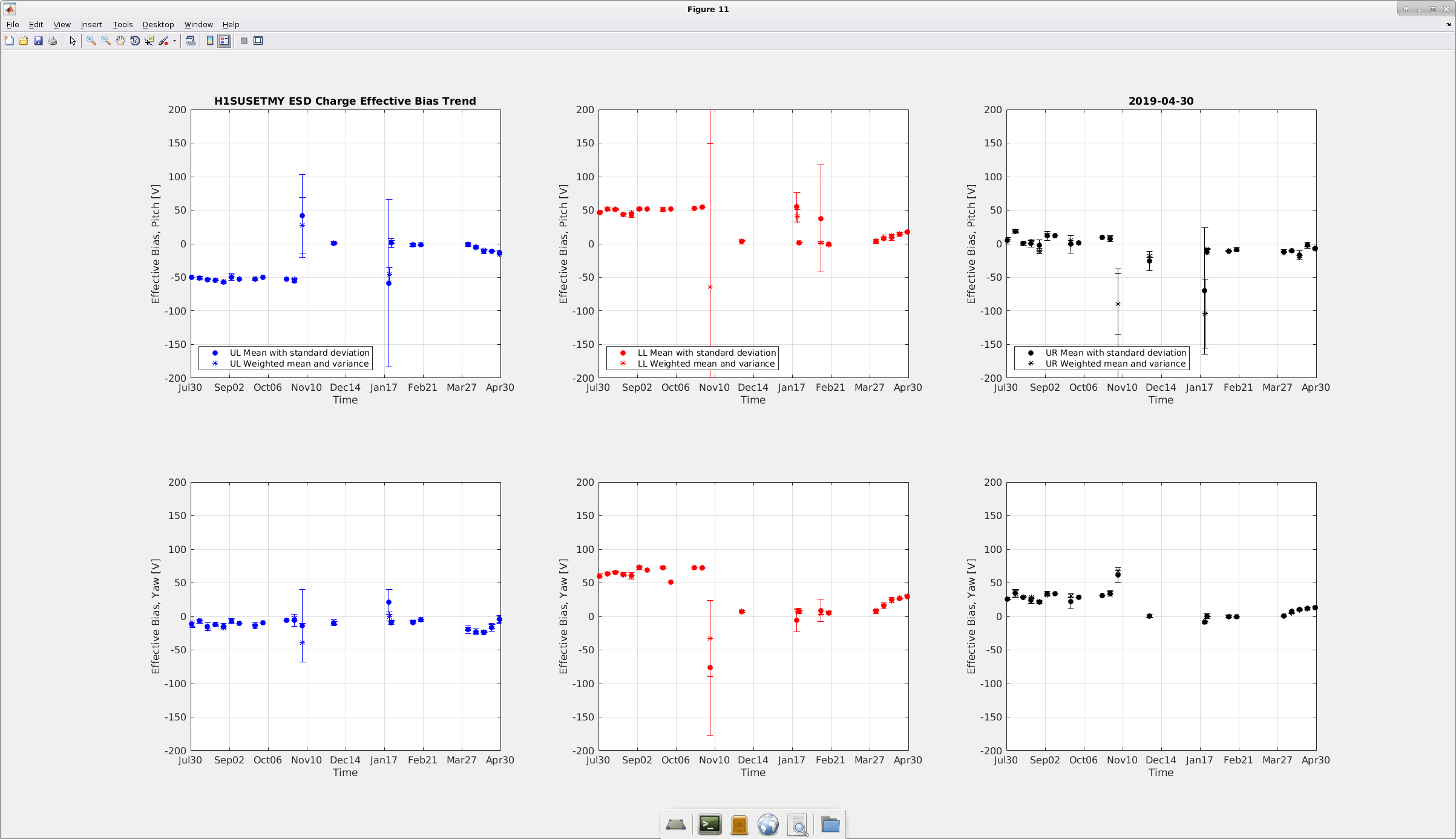Open the brush color dropdown arrow
This screenshot has height=839, width=1456.
pyautogui.click(x=174, y=41)
